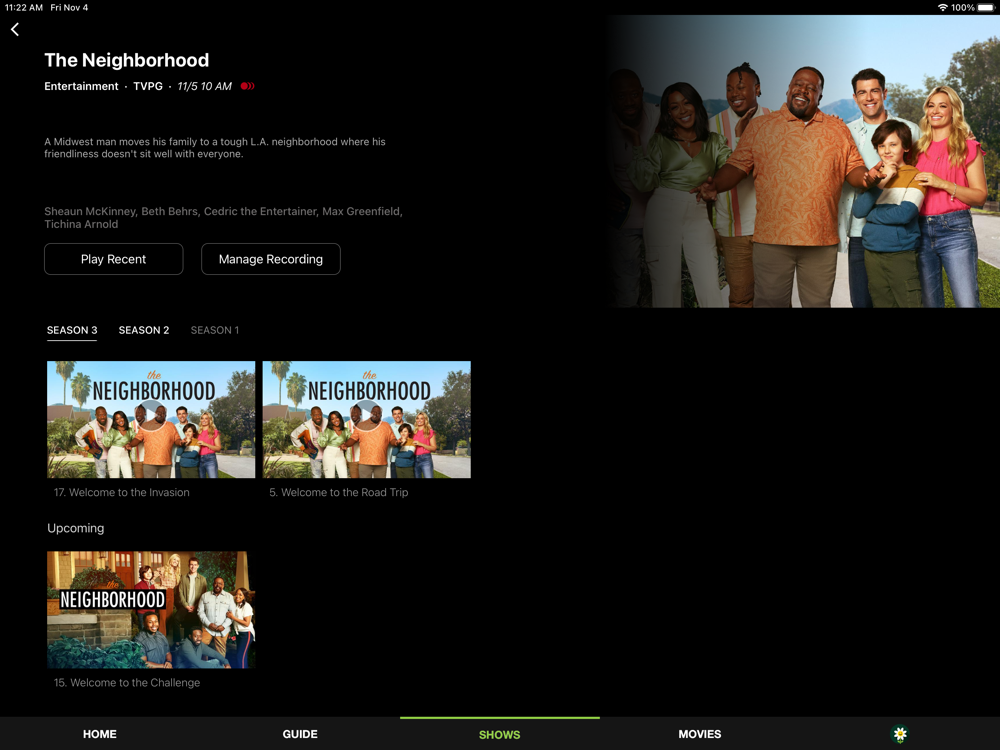Screen dimensions: 1000x750
Task: Click the '17. Welcome to the Invasion' title
Action: tap(121, 492)
